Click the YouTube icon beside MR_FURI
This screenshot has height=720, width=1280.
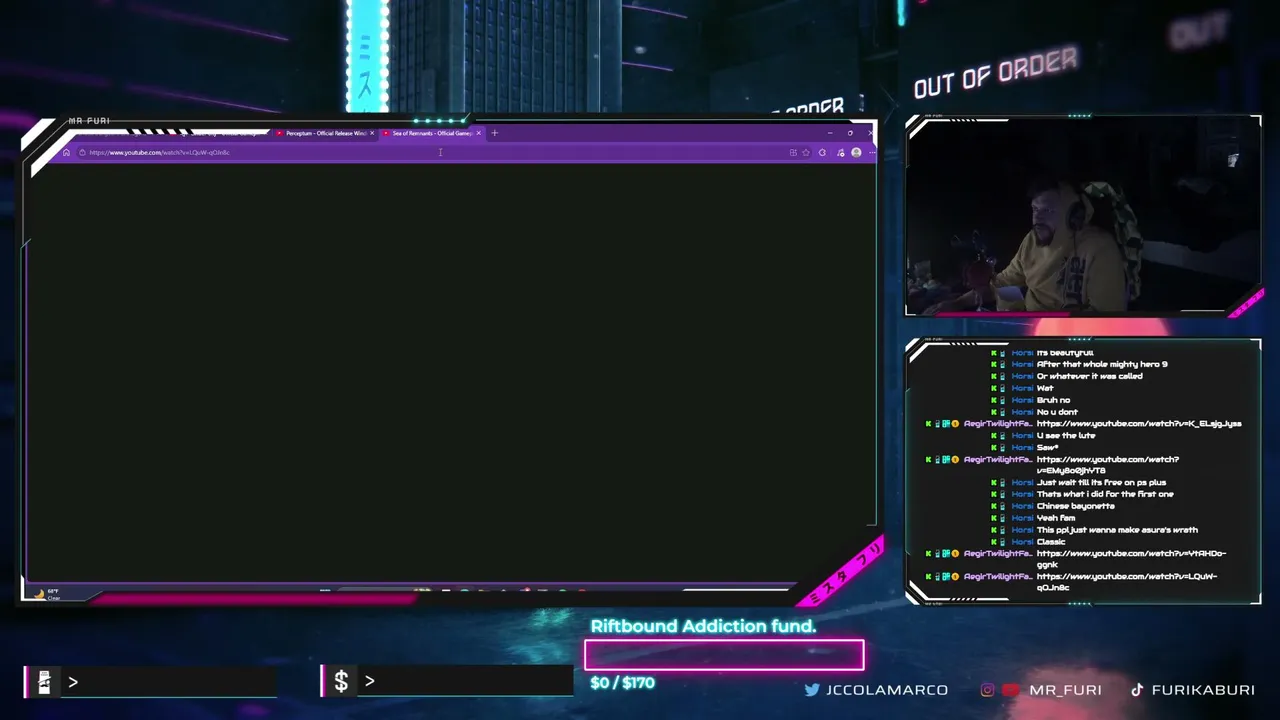tap(1011, 690)
